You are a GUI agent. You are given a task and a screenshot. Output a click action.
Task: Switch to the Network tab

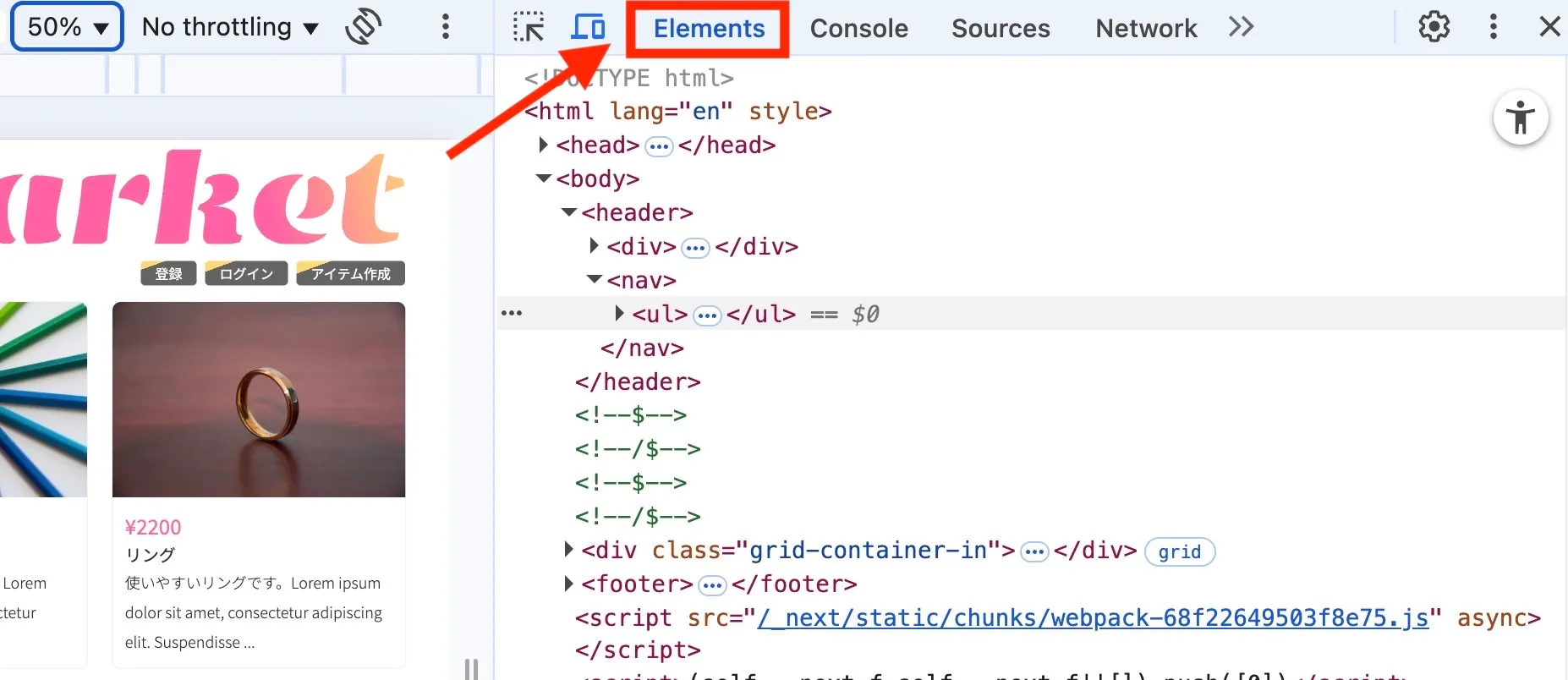pos(1146,28)
